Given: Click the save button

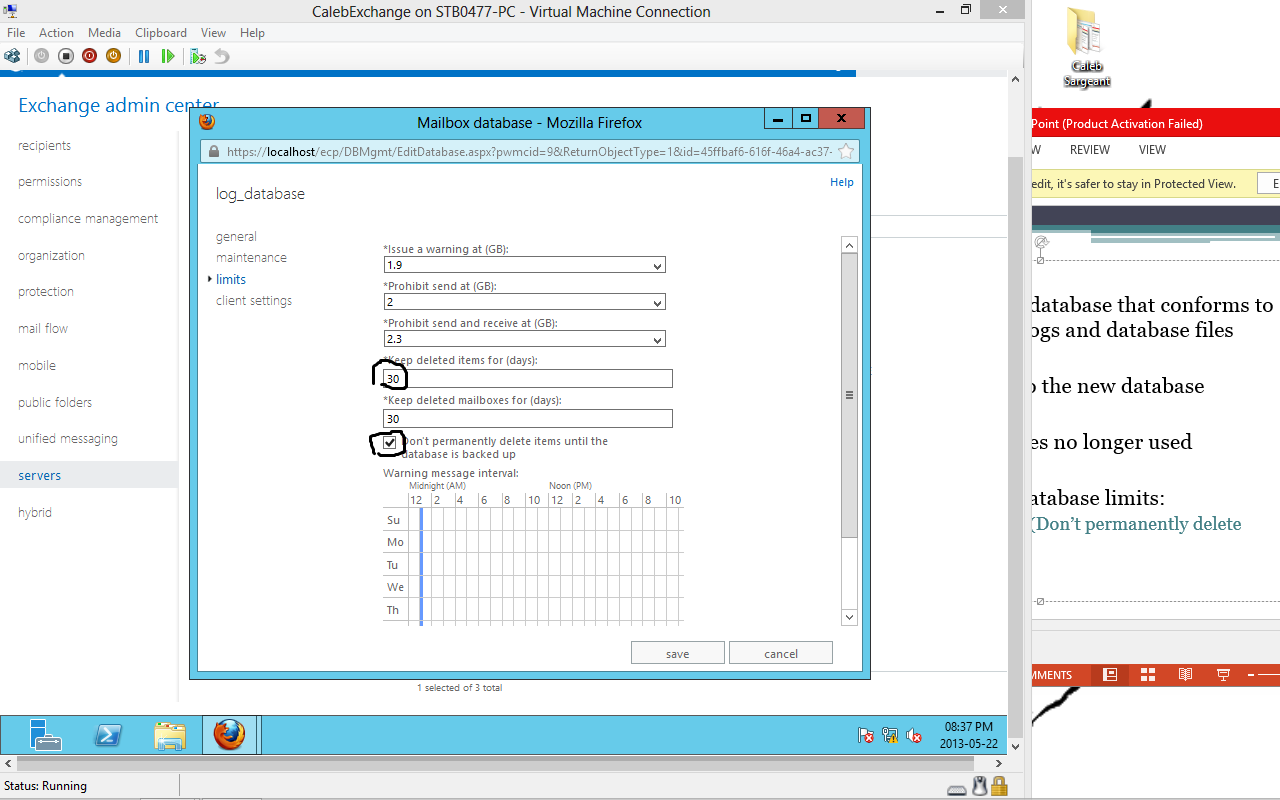Looking at the screenshot, I should [x=678, y=653].
